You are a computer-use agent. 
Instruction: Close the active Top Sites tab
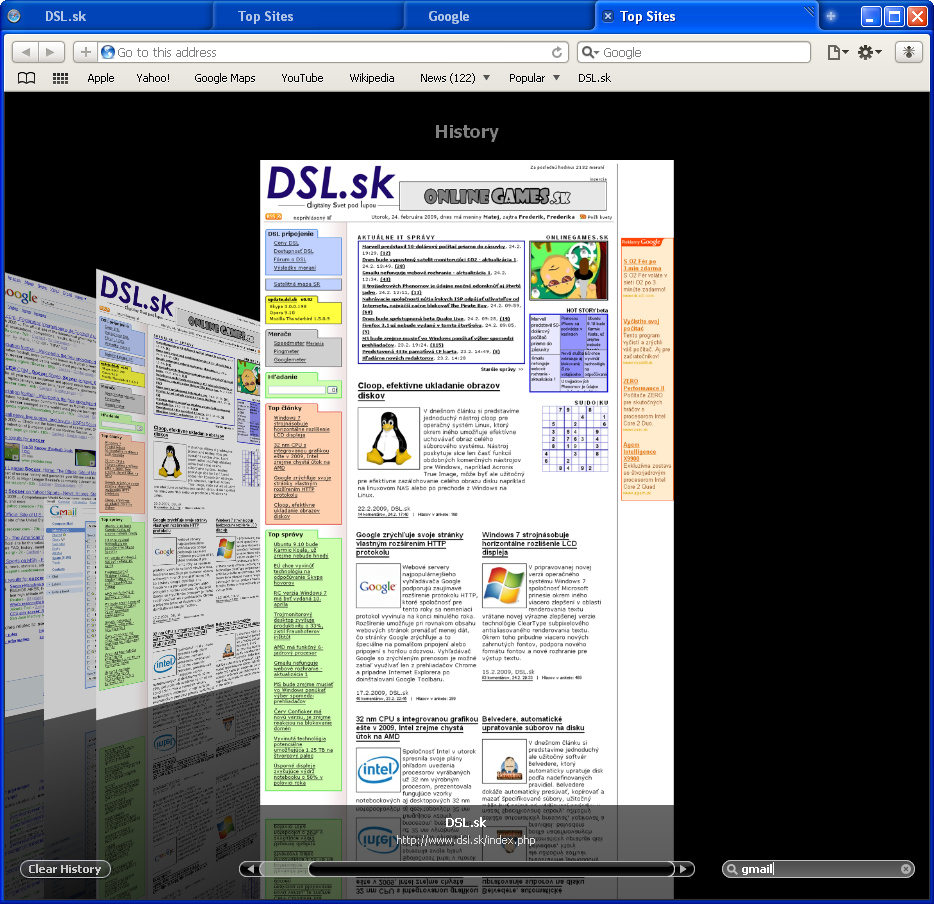[x=608, y=17]
